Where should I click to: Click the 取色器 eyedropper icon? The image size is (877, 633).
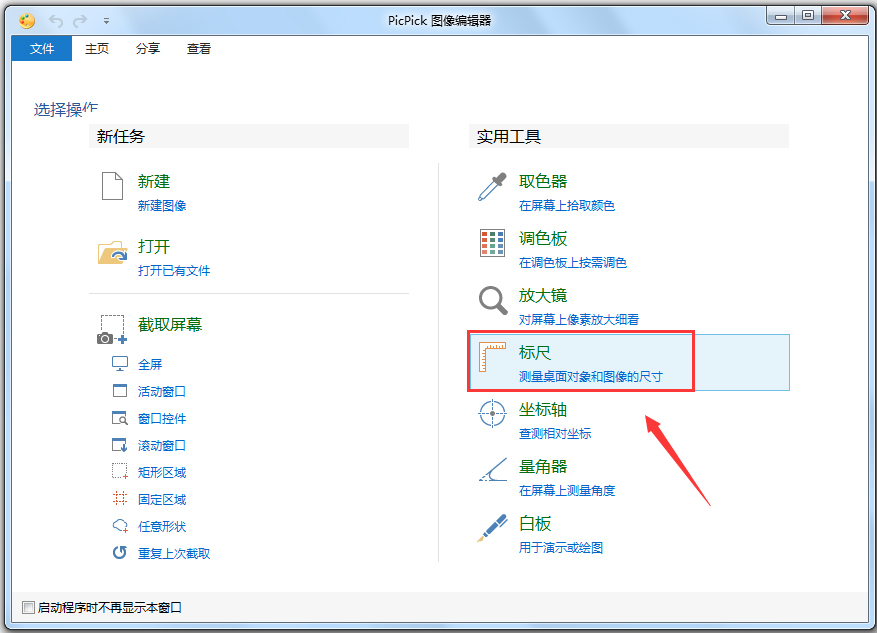pos(492,187)
